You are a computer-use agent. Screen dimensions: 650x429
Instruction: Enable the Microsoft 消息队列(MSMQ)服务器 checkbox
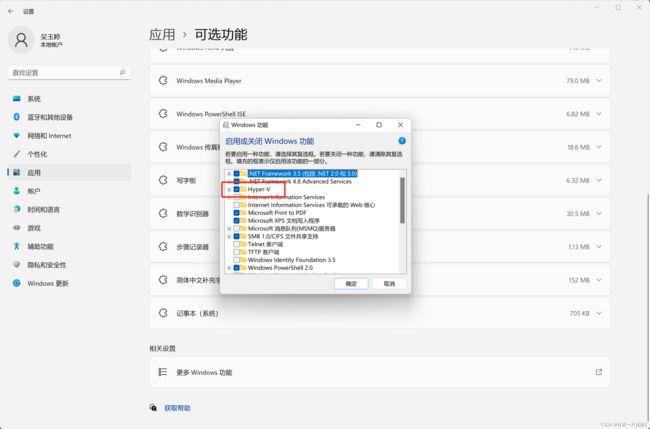pyautogui.click(x=236, y=228)
